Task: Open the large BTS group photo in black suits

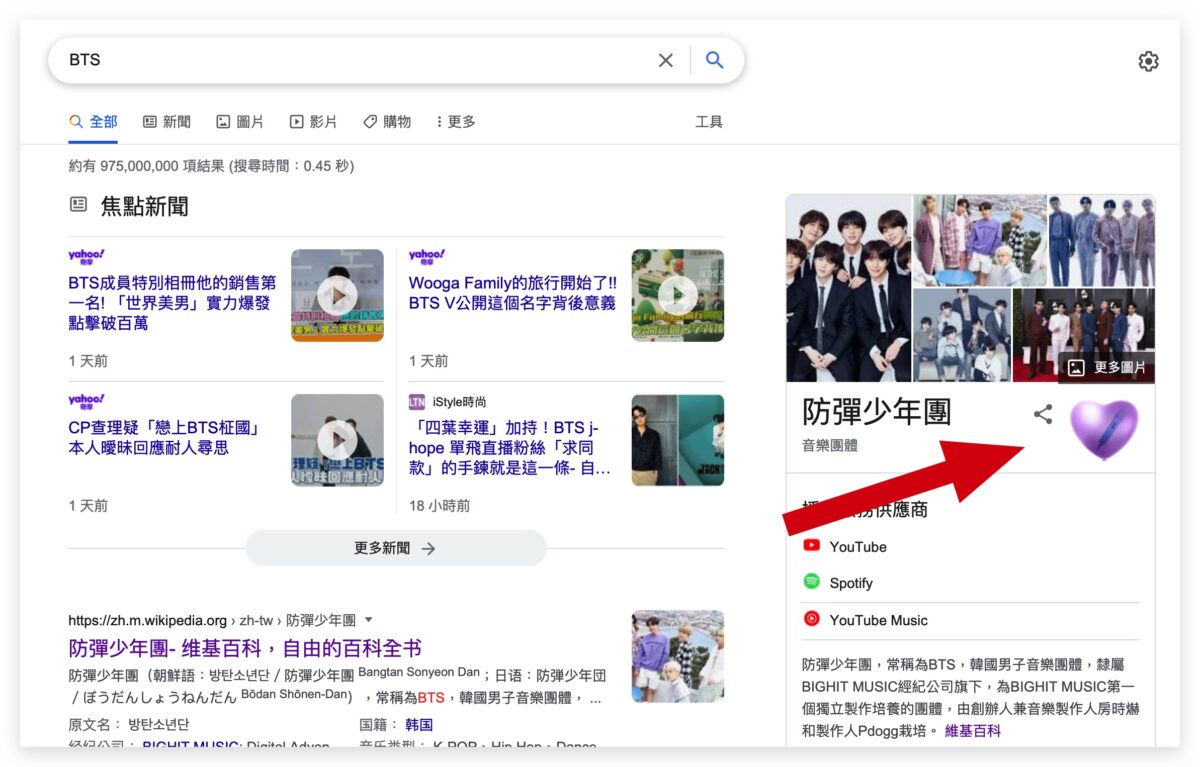Action: [849, 288]
